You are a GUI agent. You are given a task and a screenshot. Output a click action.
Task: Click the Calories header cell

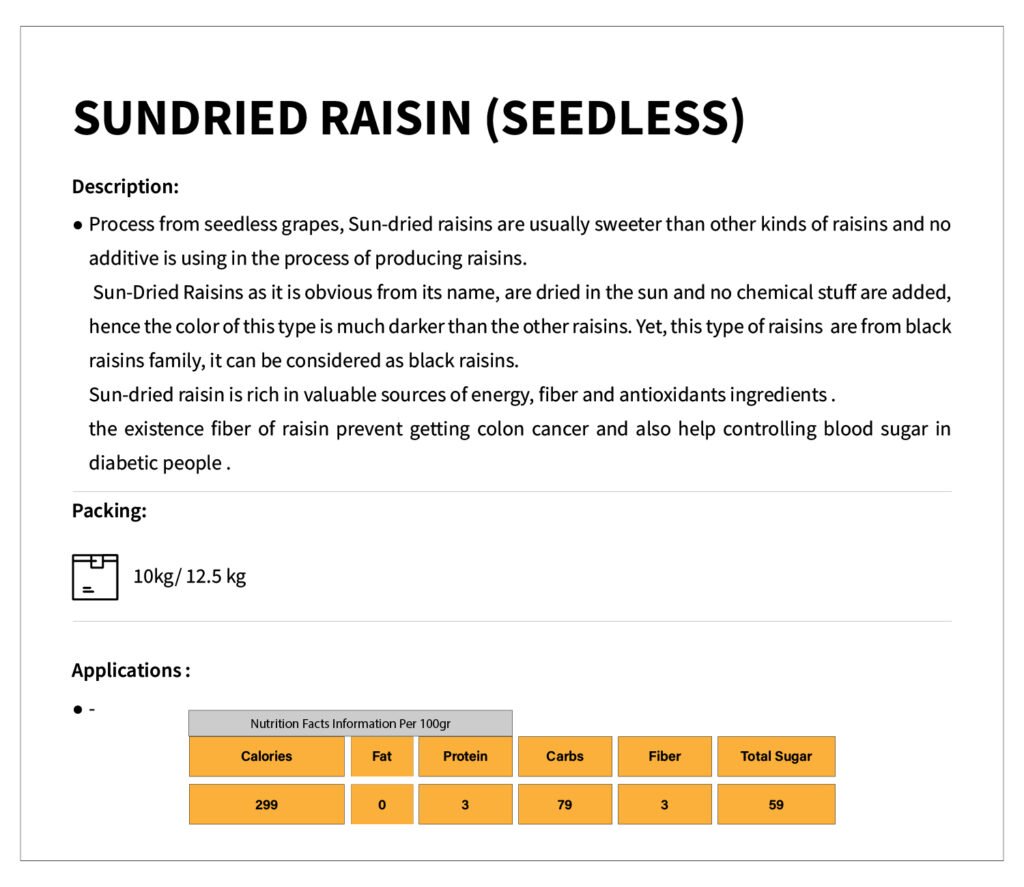tap(266, 756)
